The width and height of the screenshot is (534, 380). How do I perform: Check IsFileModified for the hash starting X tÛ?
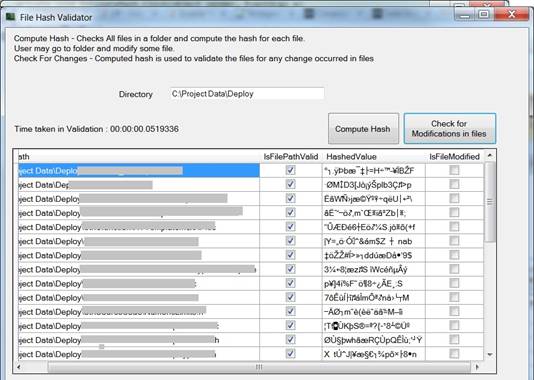pyautogui.click(x=454, y=354)
